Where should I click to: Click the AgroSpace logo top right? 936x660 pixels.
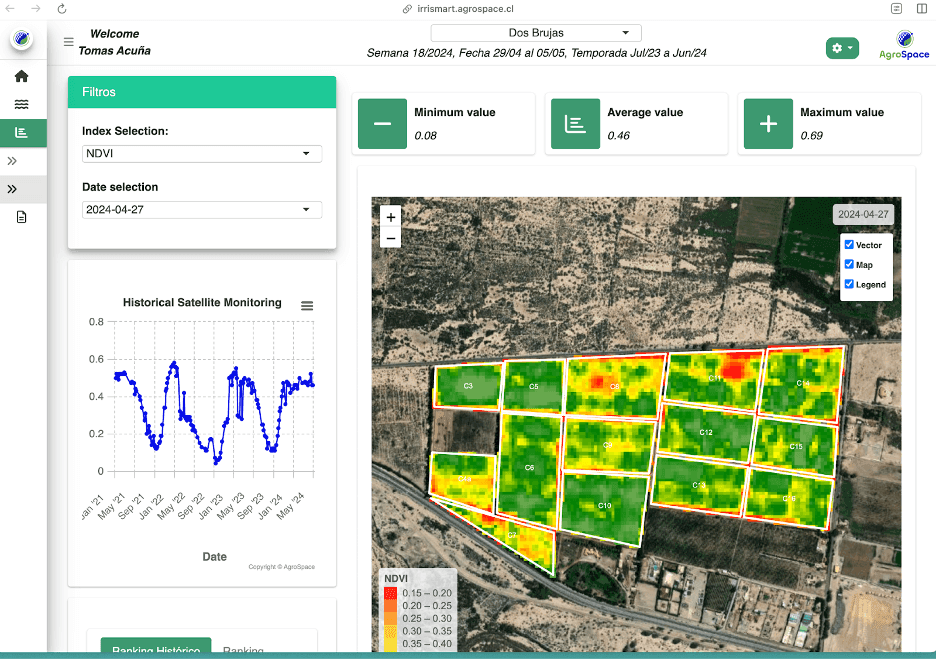904,45
